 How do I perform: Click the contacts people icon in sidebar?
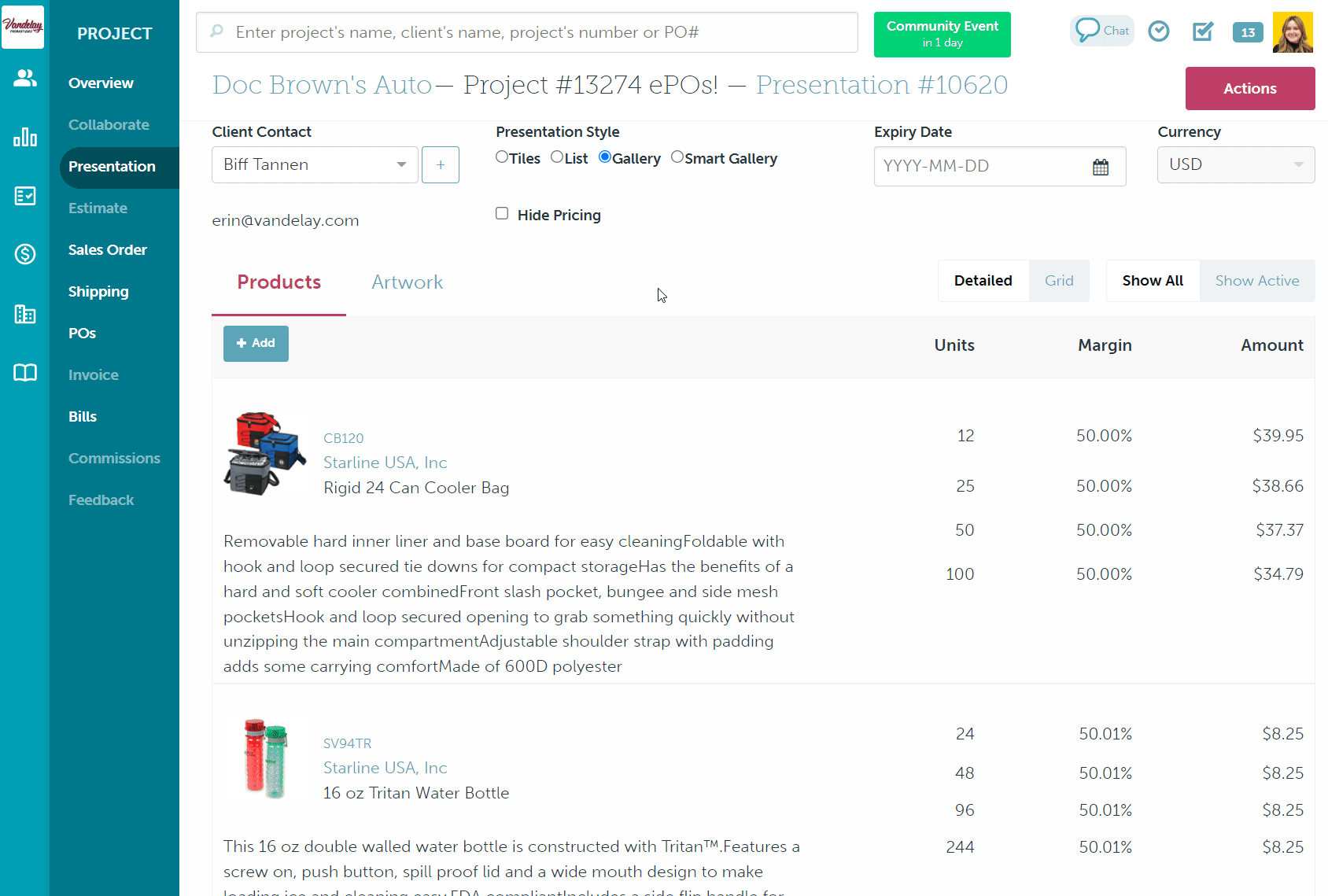(25, 78)
